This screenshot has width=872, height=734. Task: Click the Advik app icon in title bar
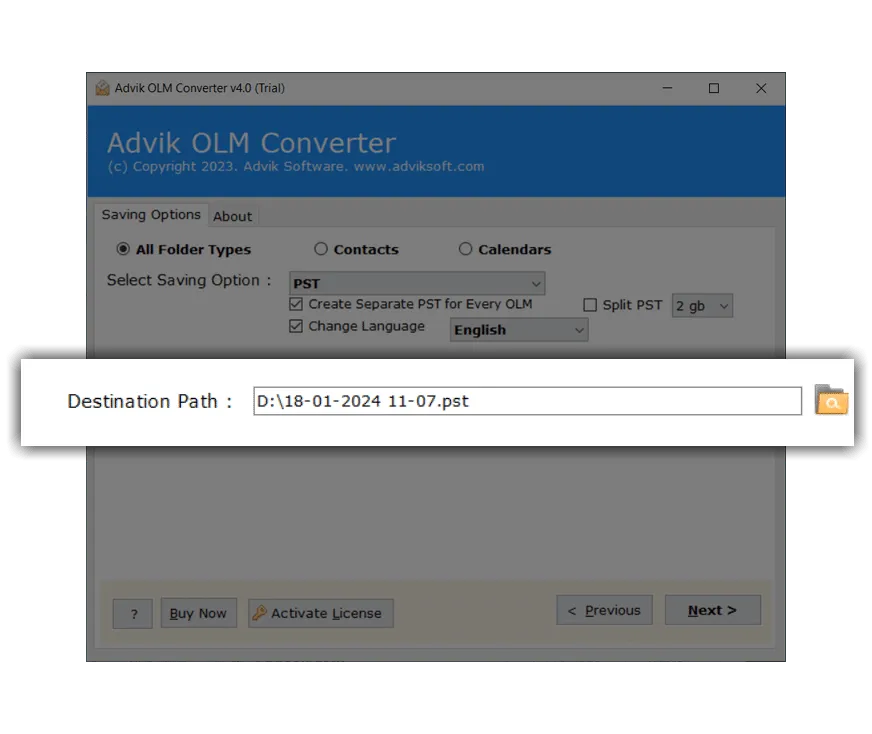point(102,88)
